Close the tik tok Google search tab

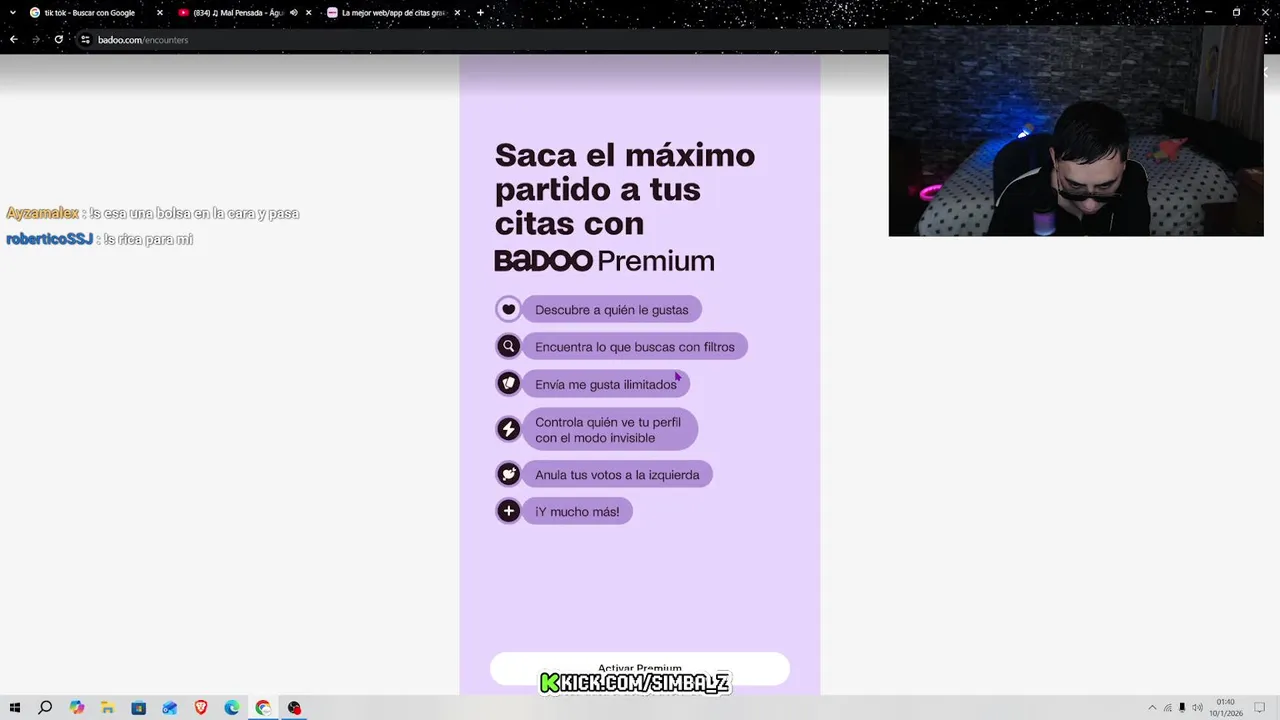tap(159, 13)
